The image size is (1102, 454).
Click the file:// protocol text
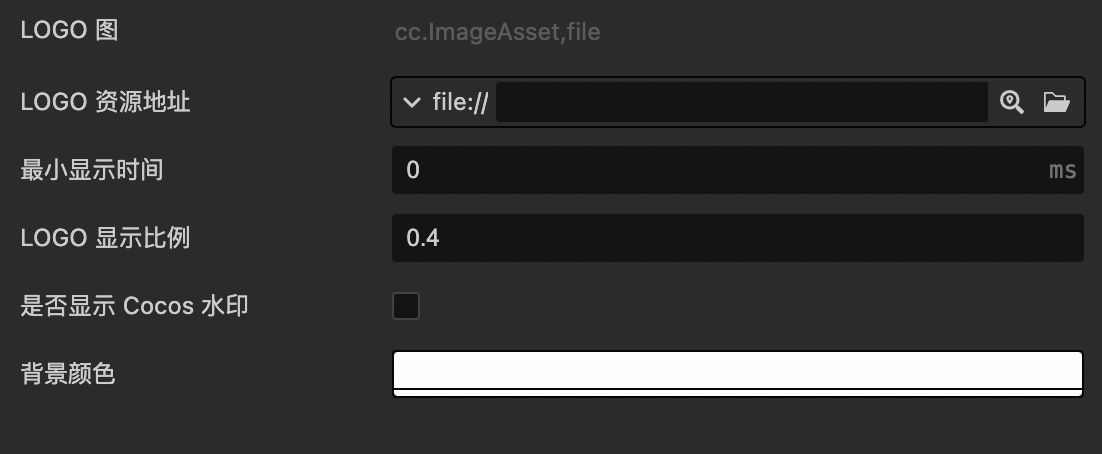pos(460,102)
